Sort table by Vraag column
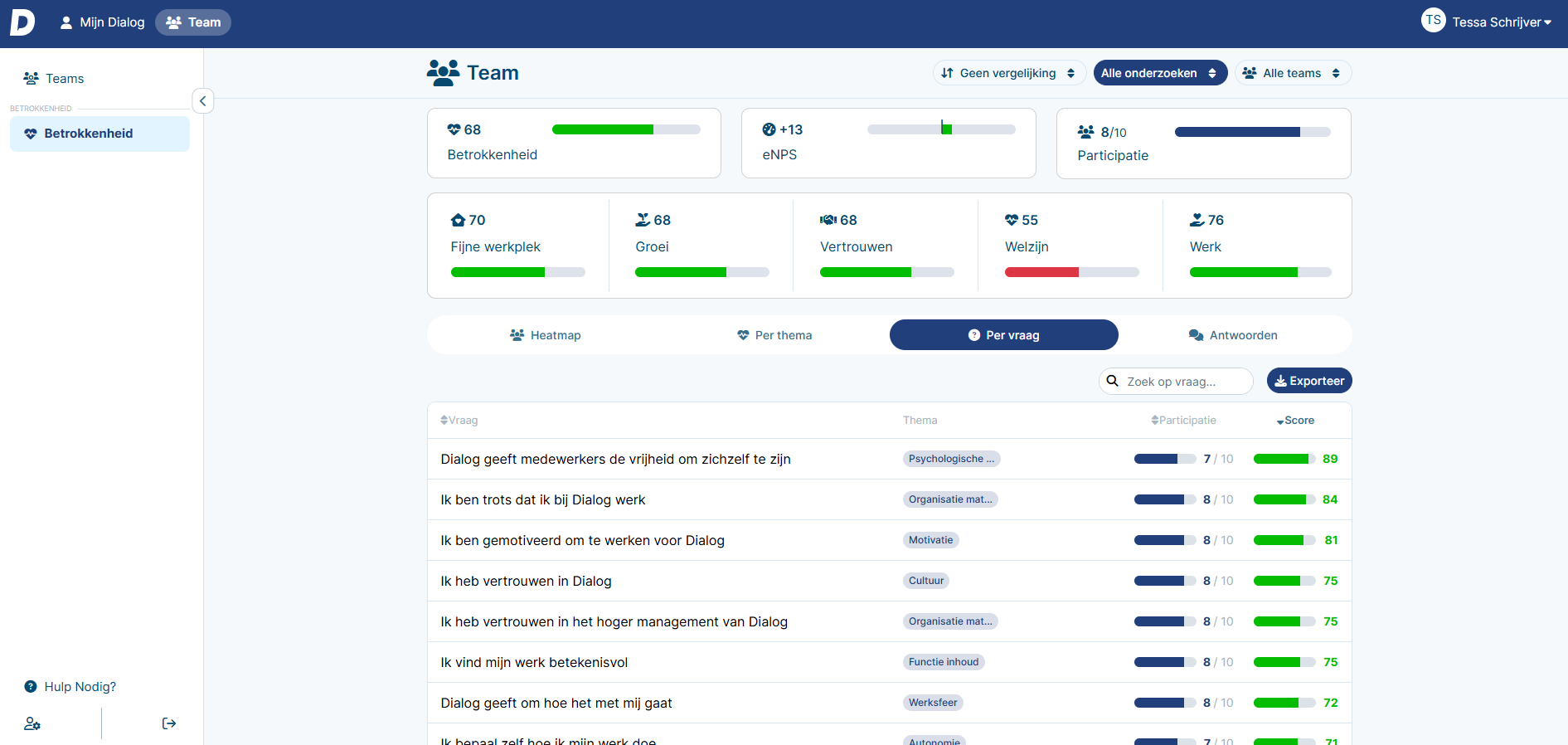 pos(459,421)
